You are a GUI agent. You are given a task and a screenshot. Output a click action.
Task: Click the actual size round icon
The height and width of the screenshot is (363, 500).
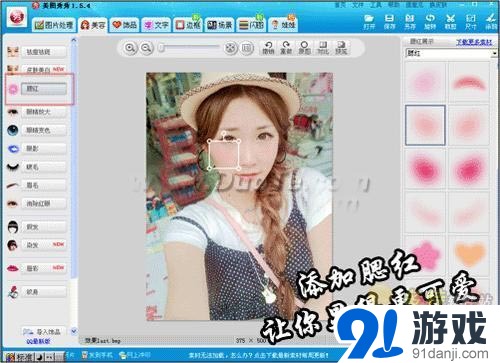point(247,48)
